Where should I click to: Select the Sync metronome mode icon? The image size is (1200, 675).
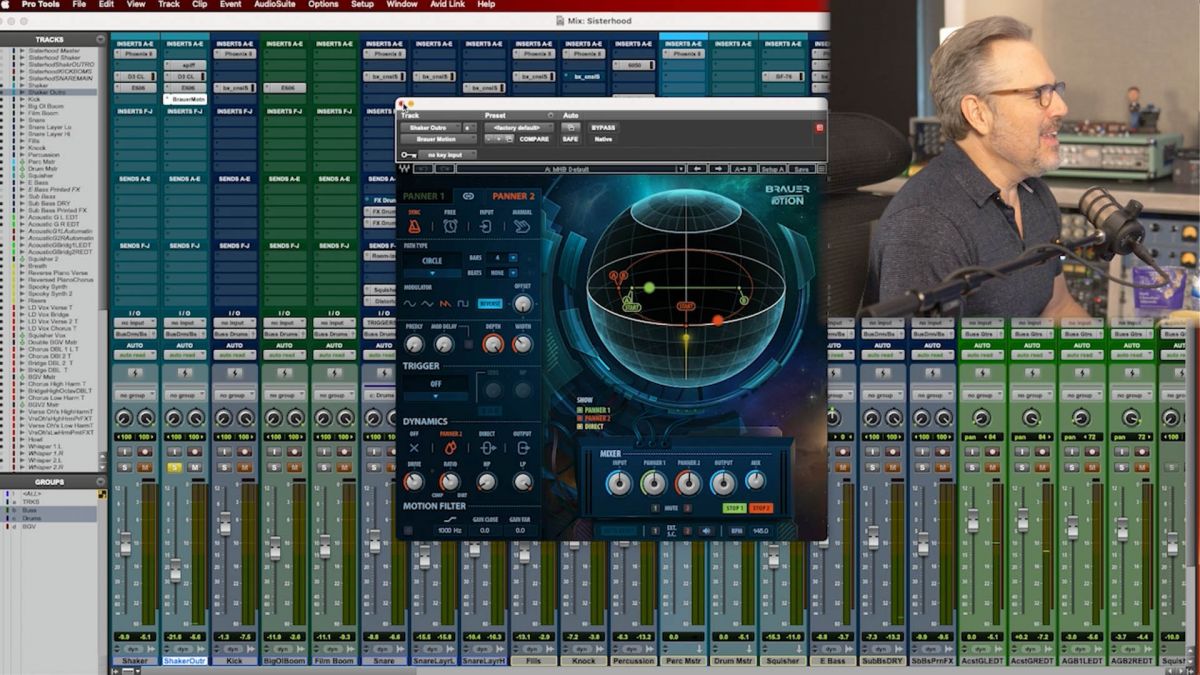tap(415, 226)
